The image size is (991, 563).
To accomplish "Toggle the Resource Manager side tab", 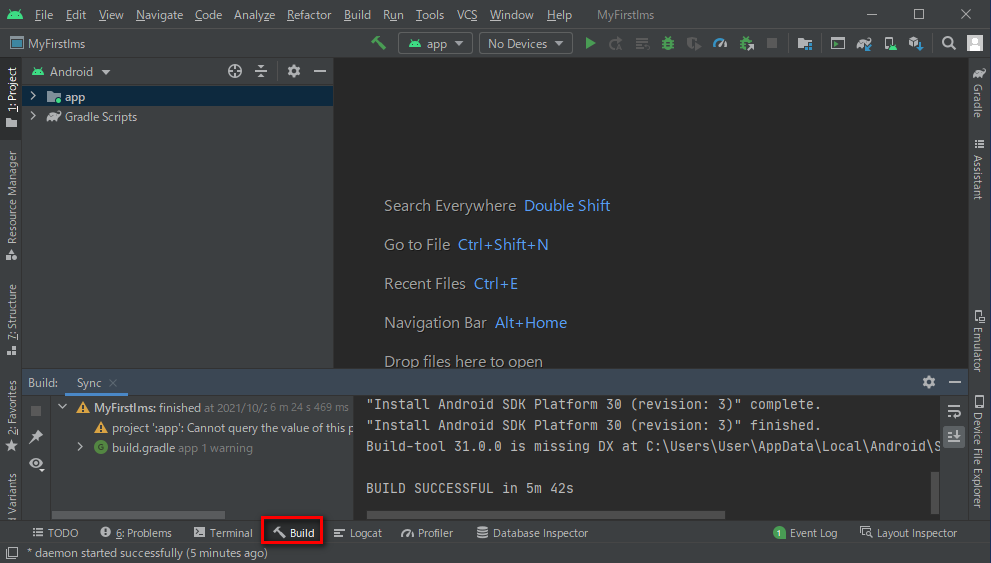I will click(x=11, y=205).
